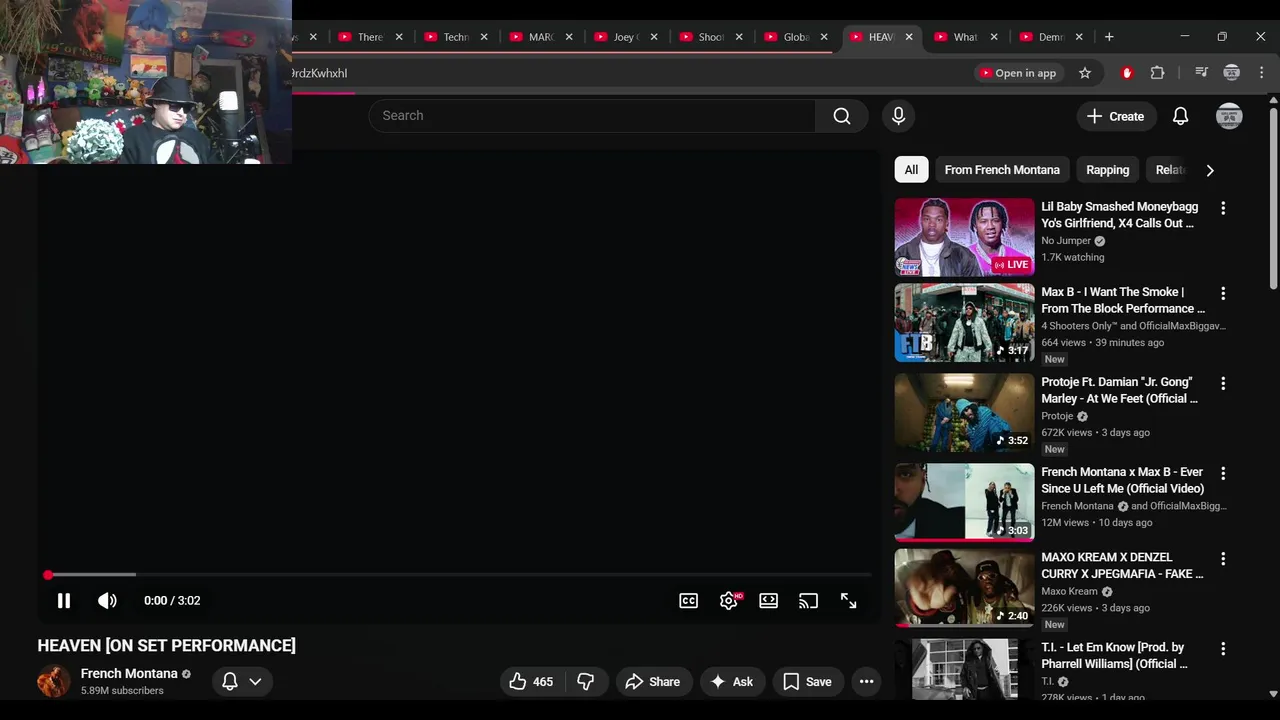1280x720 pixels.
Task: Switch to the Techn browser tab
Action: pos(456,37)
